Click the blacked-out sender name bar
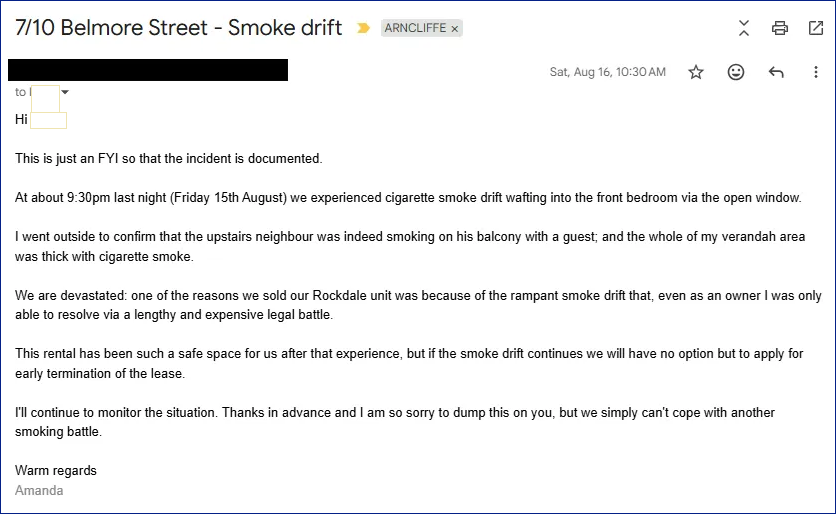 (148, 70)
